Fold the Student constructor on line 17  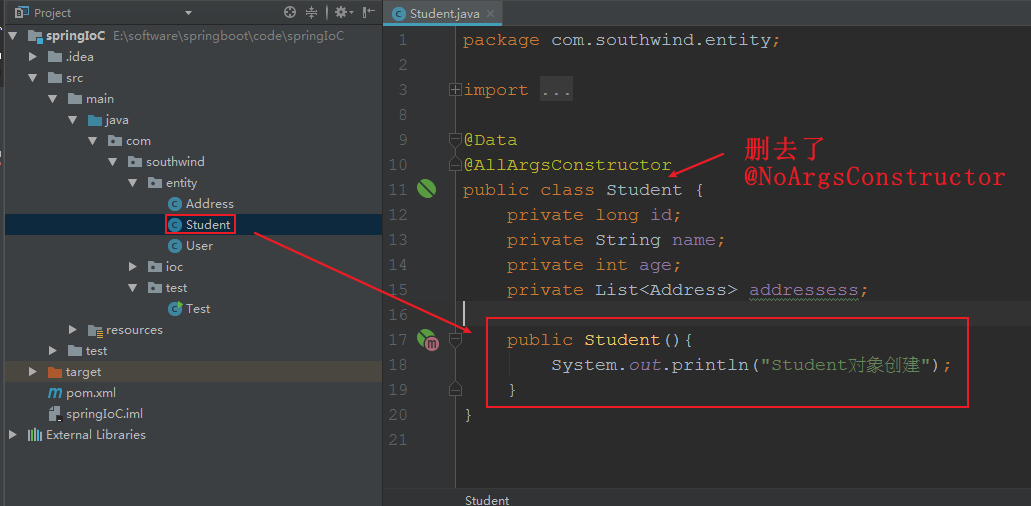click(x=455, y=340)
